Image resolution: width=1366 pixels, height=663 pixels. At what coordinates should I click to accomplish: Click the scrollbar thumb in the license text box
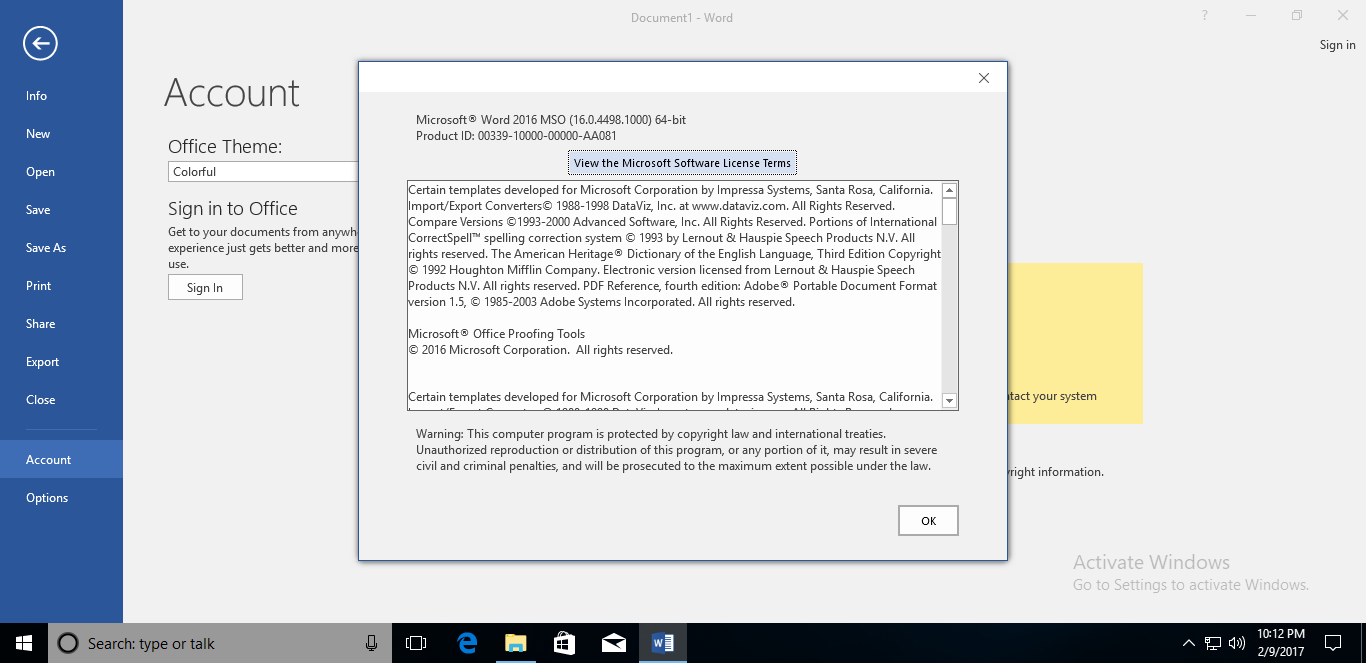(x=950, y=211)
